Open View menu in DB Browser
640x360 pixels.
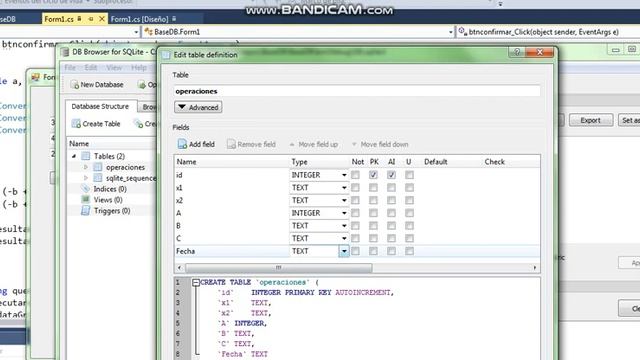point(114,68)
